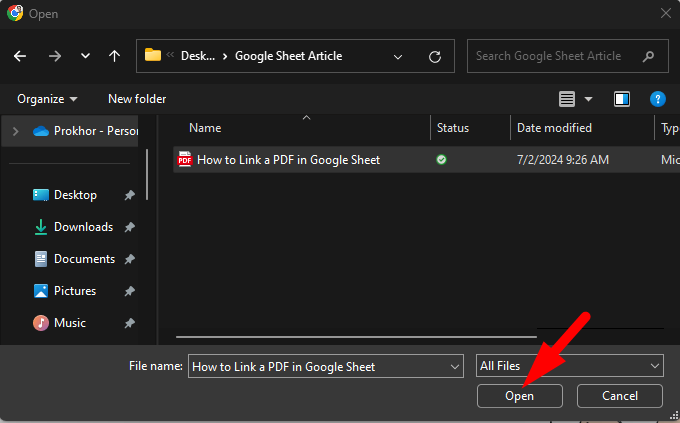Viewport: 680px width, 423px height.
Task: Expand the Prokhor - Personal OneDrive tree
Action: pos(15,131)
